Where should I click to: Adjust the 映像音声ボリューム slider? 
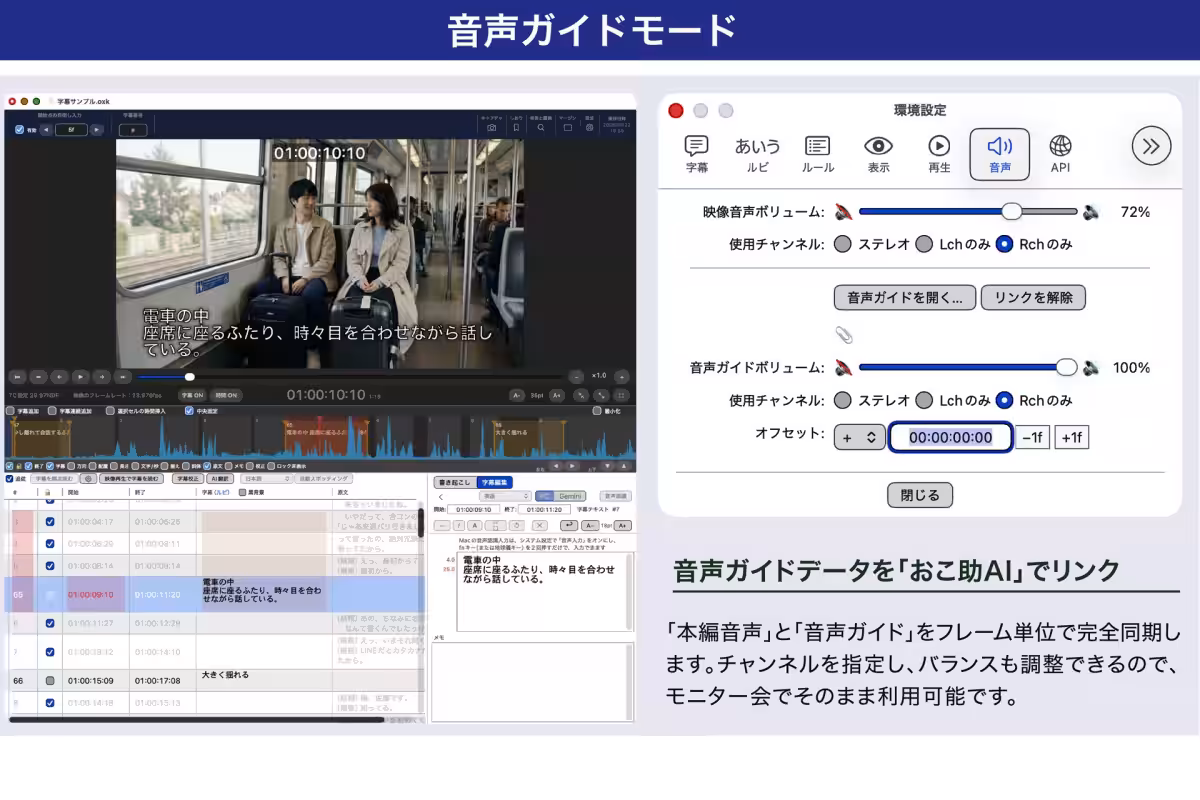coord(968,211)
